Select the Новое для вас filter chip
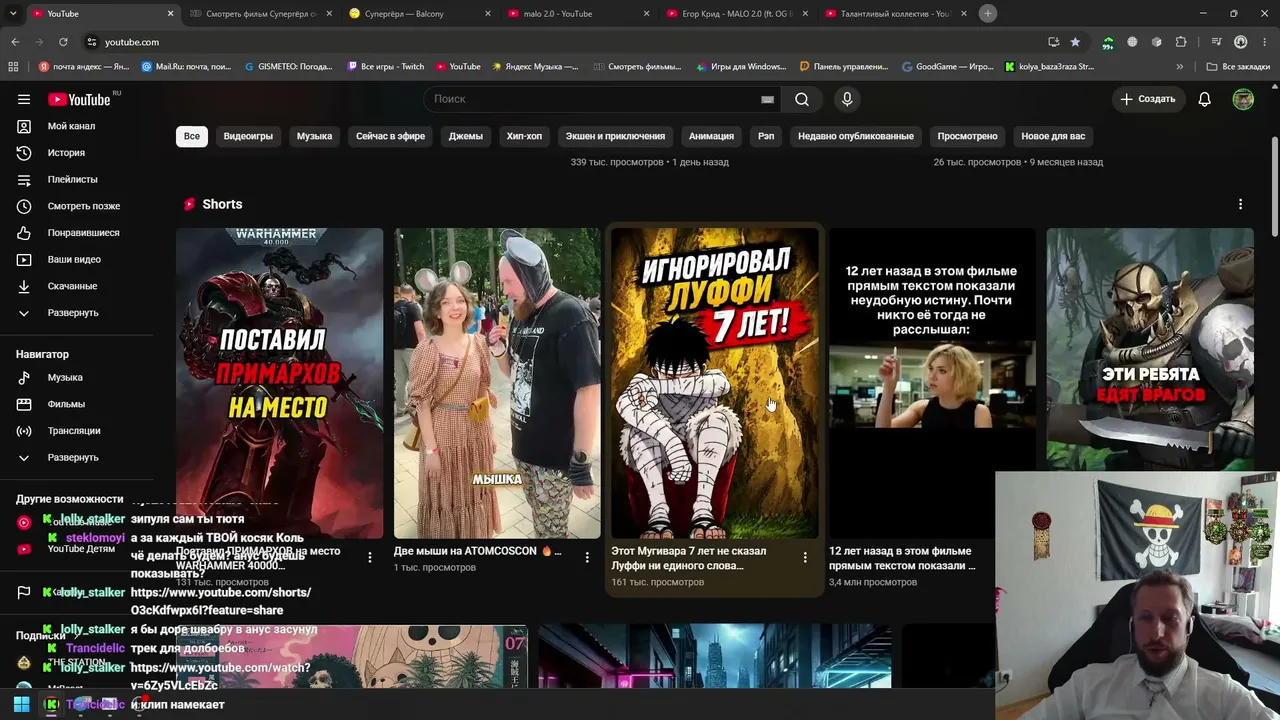1280x720 pixels. [1053, 136]
